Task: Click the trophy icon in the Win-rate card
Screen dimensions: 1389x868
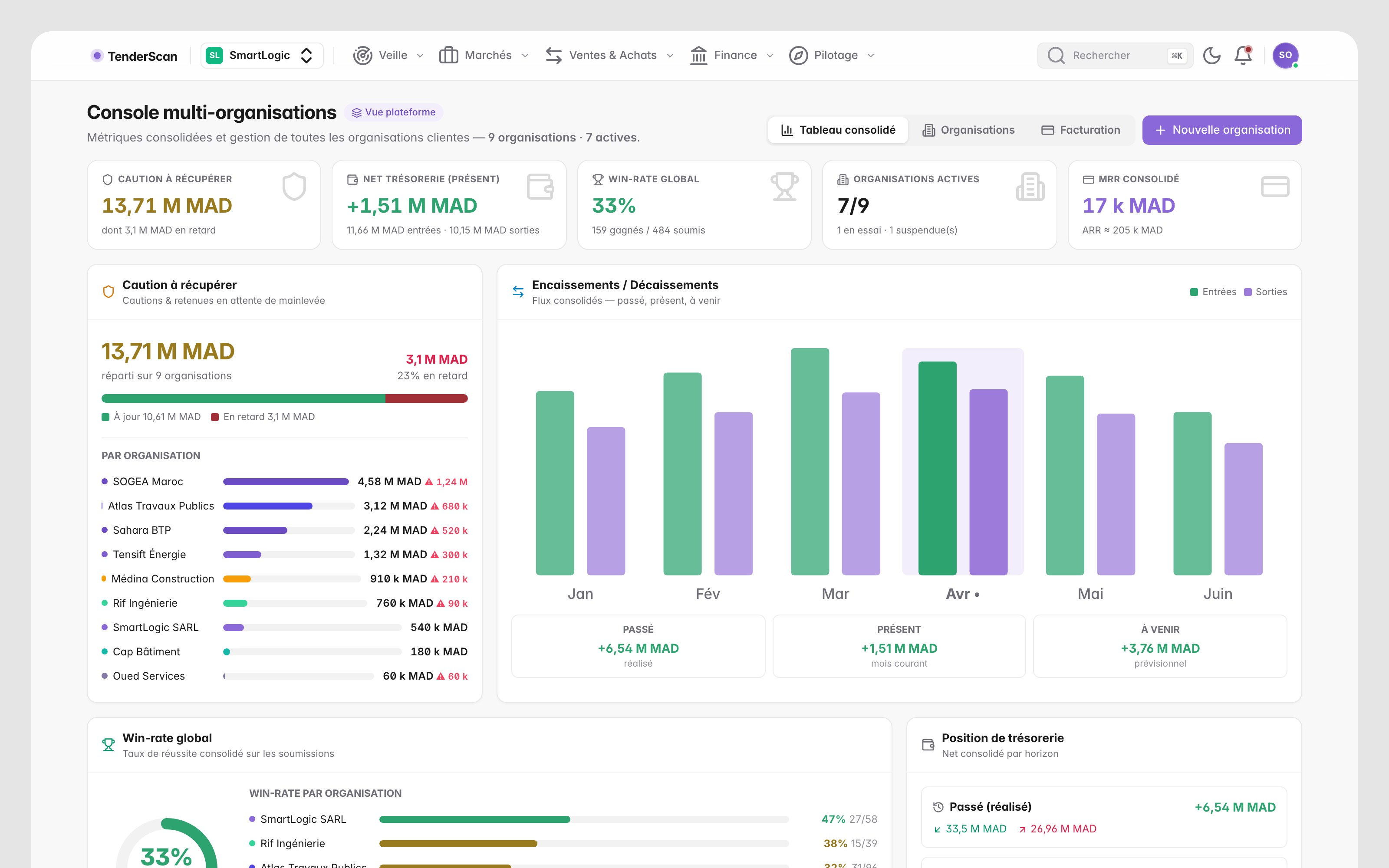Action: (785, 187)
